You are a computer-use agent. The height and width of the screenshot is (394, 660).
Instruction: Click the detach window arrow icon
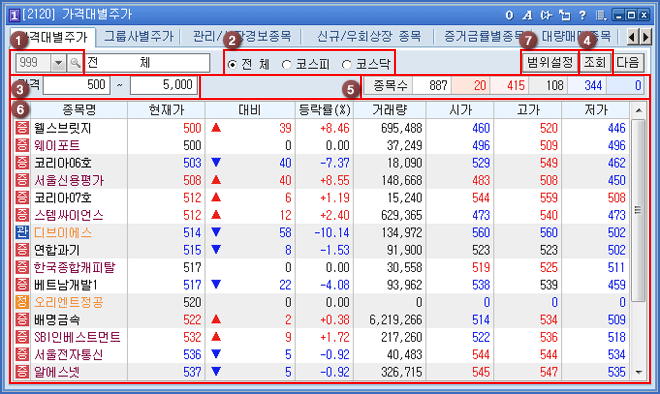click(x=564, y=16)
